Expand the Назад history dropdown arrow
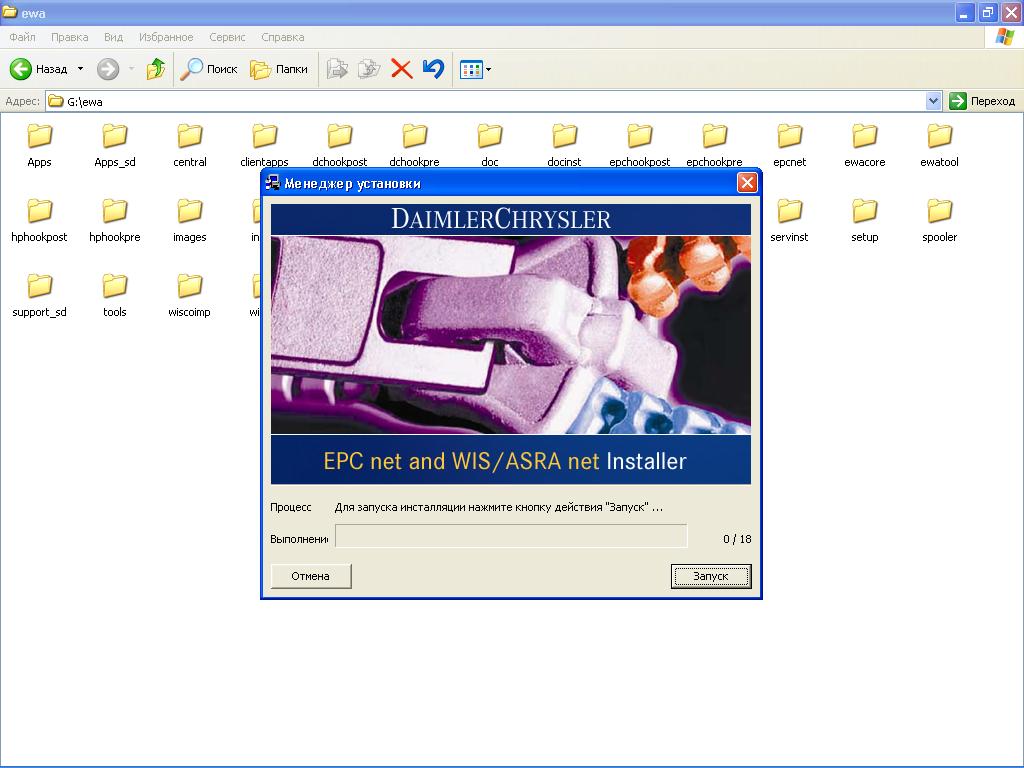This screenshot has width=1024, height=768. (x=80, y=69)
